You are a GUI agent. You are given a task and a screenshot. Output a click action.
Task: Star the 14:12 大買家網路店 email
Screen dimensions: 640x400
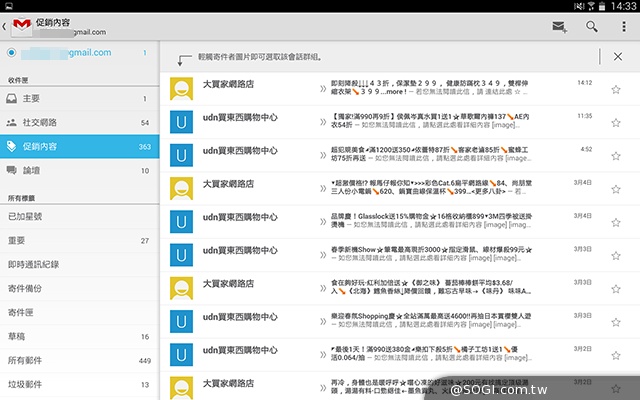tap(616, 89)
